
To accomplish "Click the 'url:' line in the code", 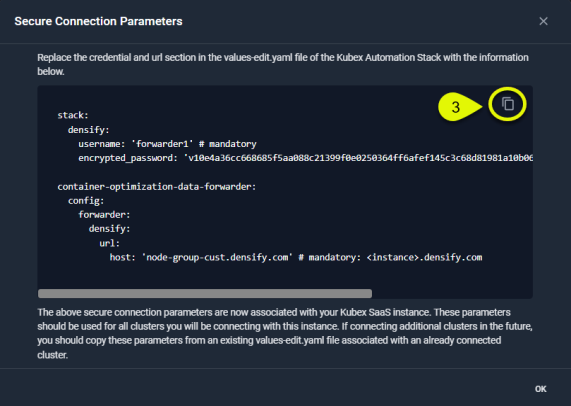I will coord(109,243).
